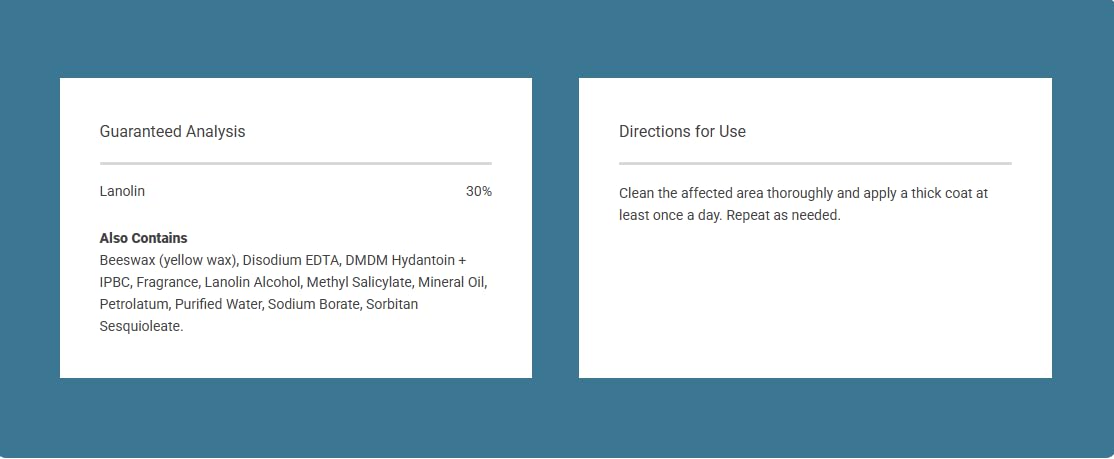Select the Lanolin ingredient label

[x=122, y=191]
